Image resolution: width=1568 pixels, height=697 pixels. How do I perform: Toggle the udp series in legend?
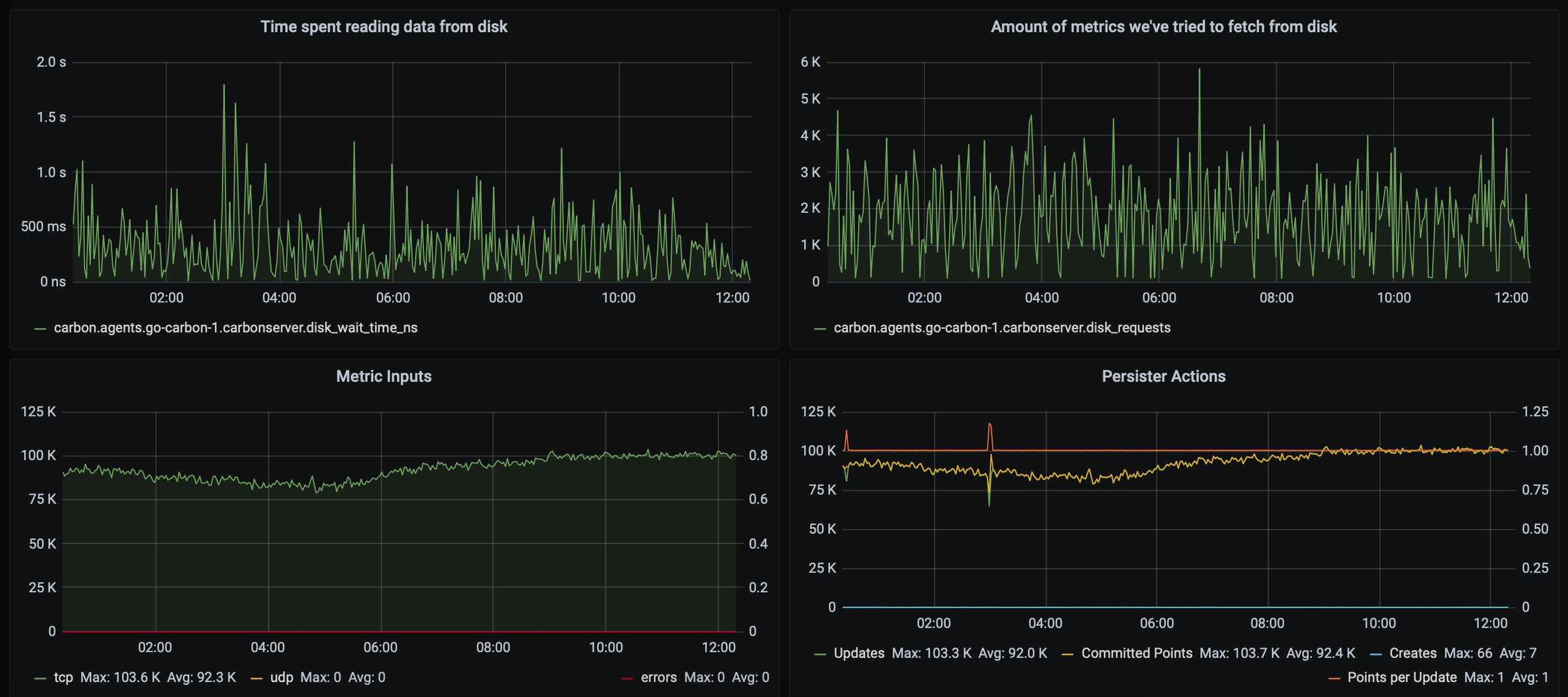tap(281, 677)
